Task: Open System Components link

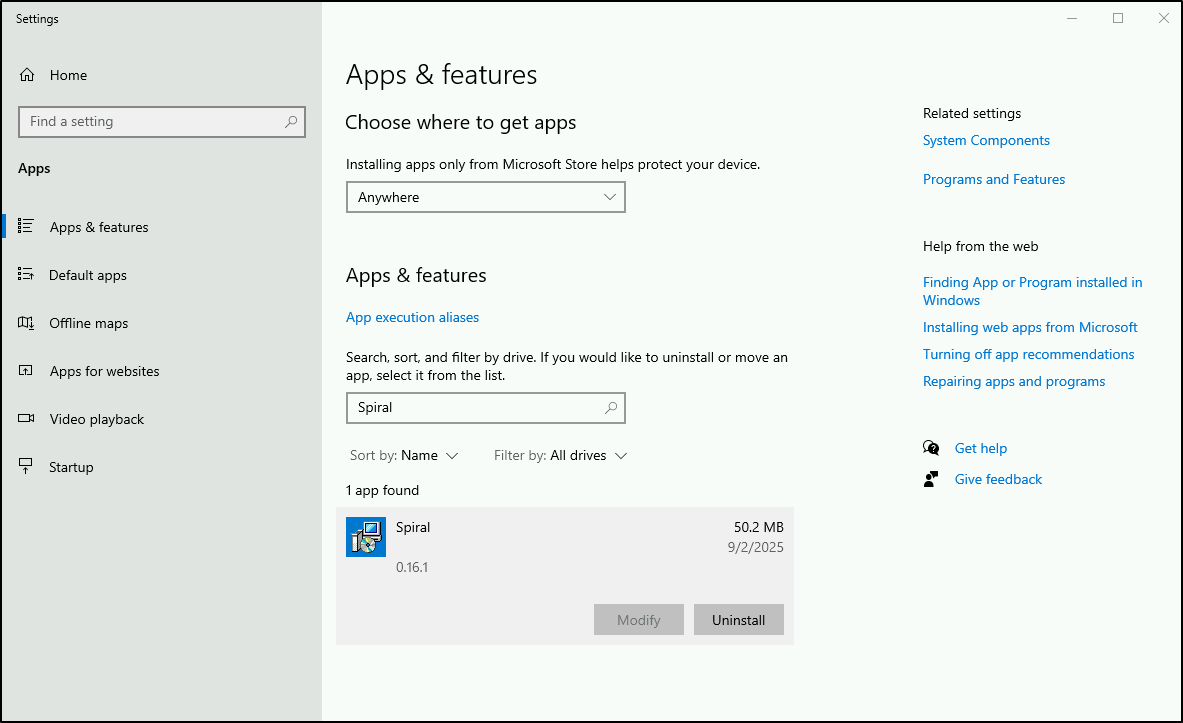Action: [986, 140]
